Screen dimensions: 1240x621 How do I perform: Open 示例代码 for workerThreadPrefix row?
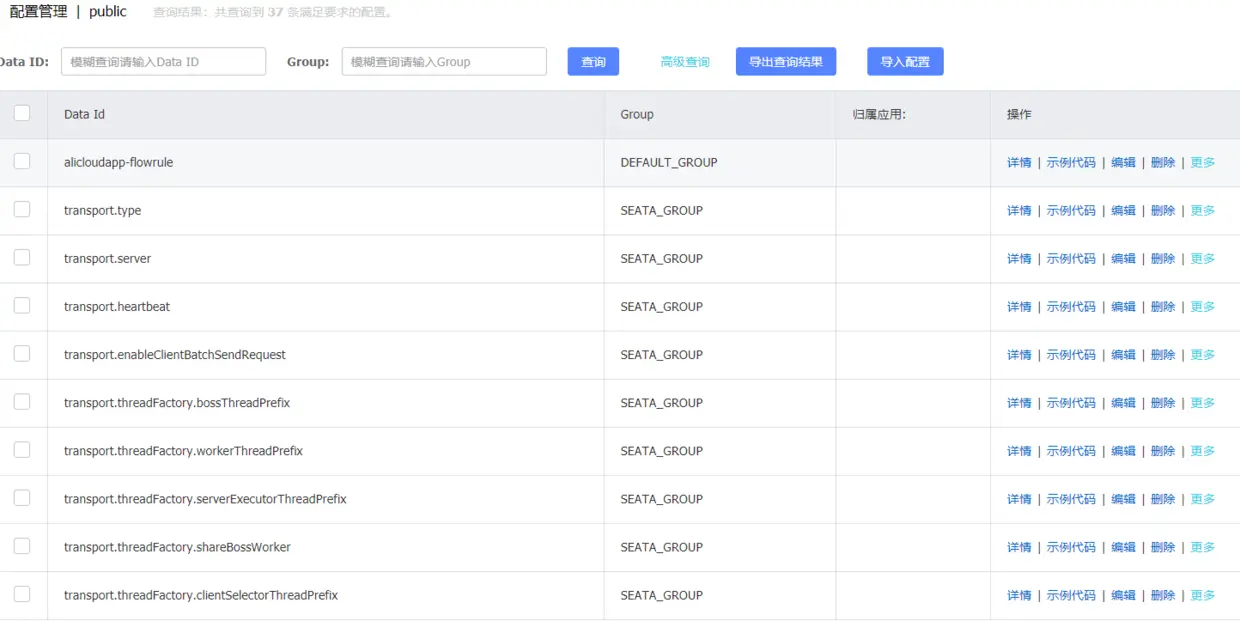click(1071, 450)
